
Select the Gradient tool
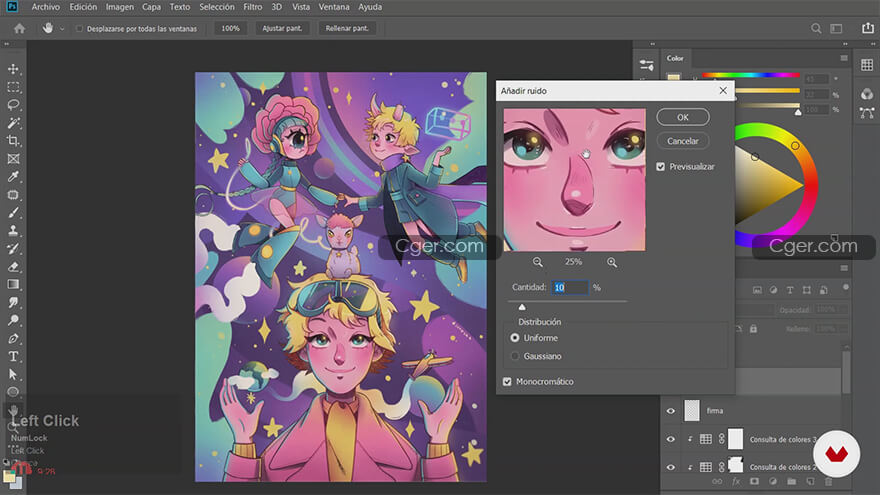point(13,285)
